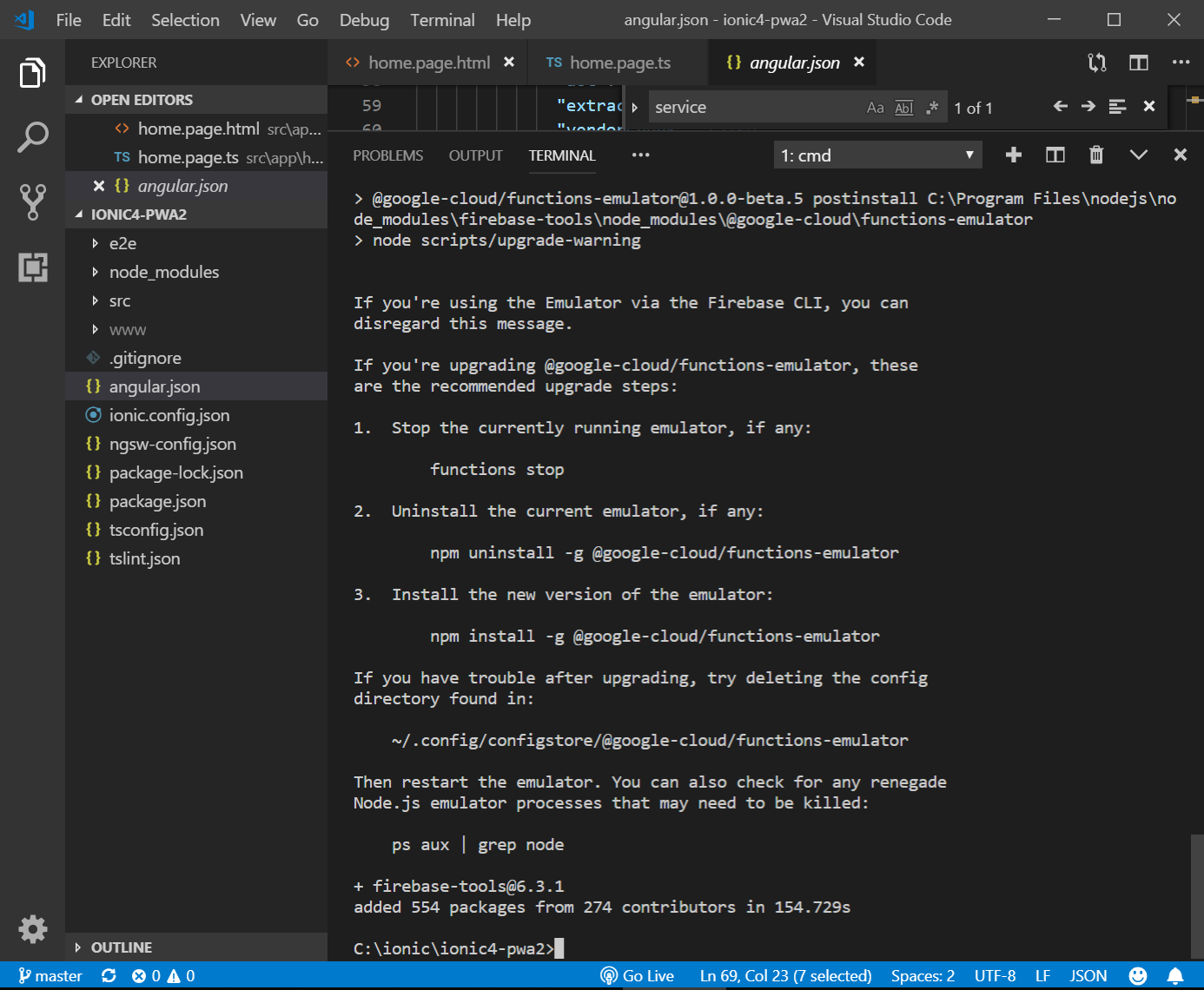Close angular.json in Open Editors list
This screenshot has height=990, width=1204.
(x=99, y=186)
